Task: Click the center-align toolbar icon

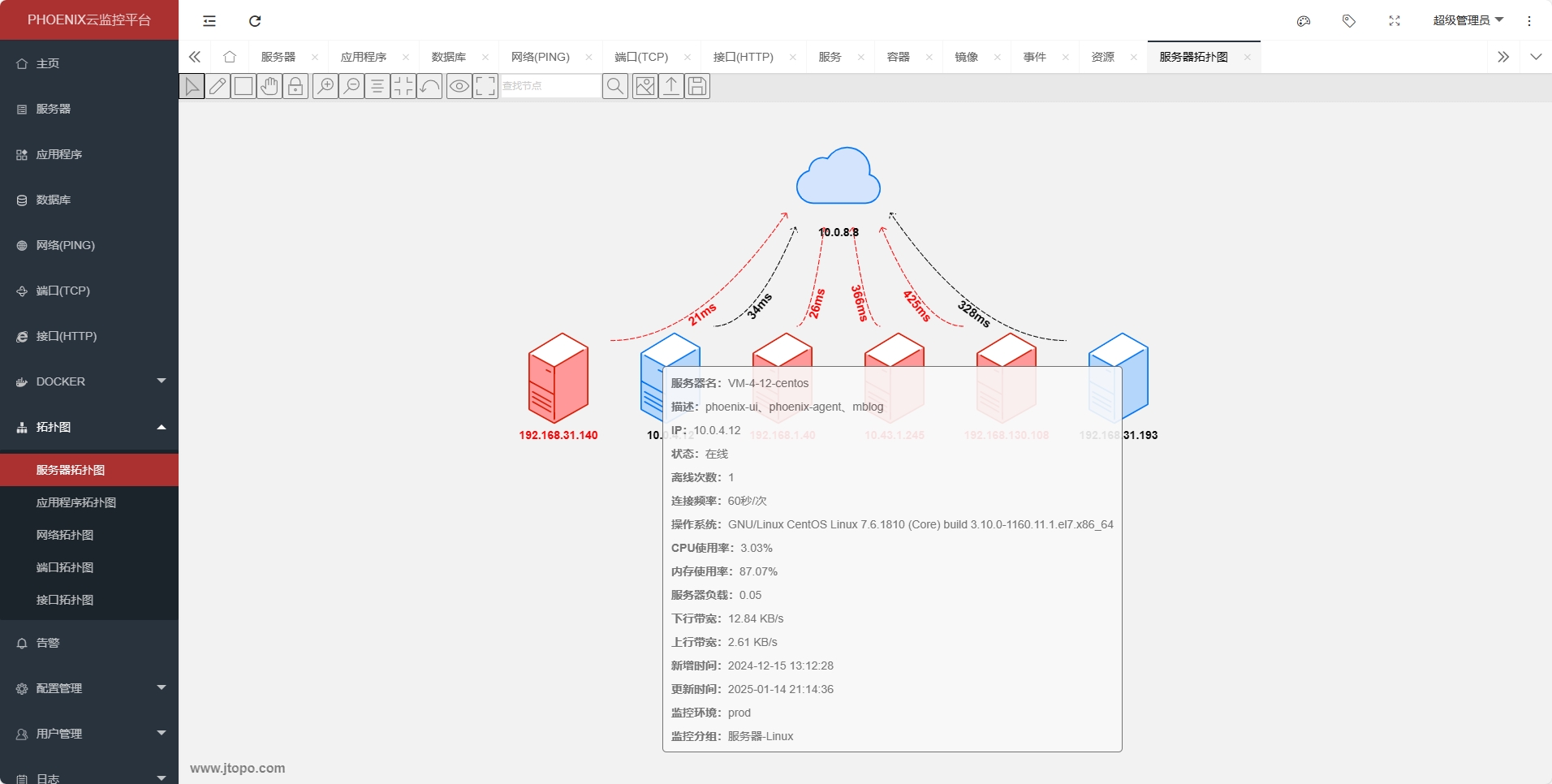Action: pyautogui.click(x=377, y=86)
